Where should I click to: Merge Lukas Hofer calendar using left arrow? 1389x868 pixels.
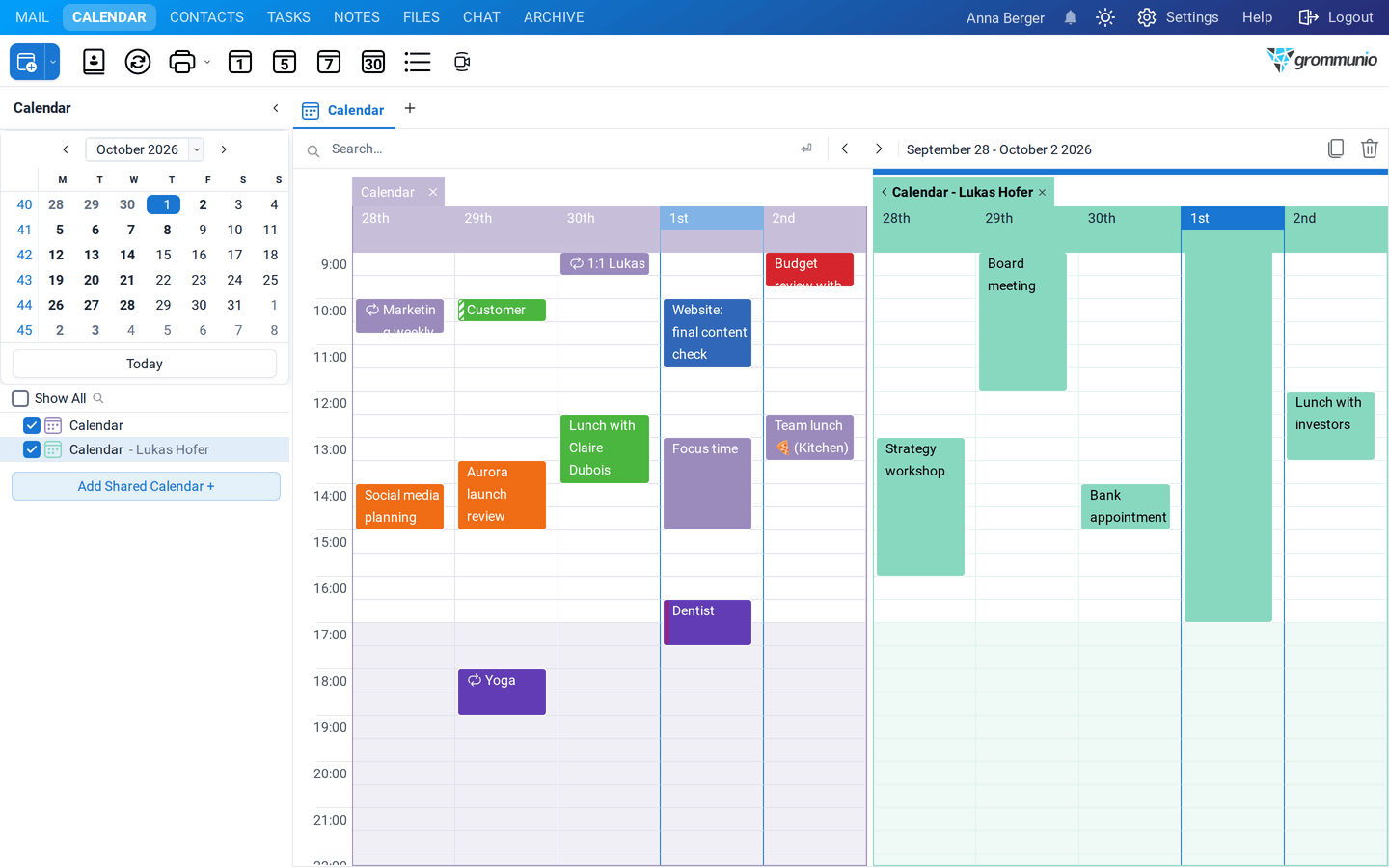[x=884, y=192]
